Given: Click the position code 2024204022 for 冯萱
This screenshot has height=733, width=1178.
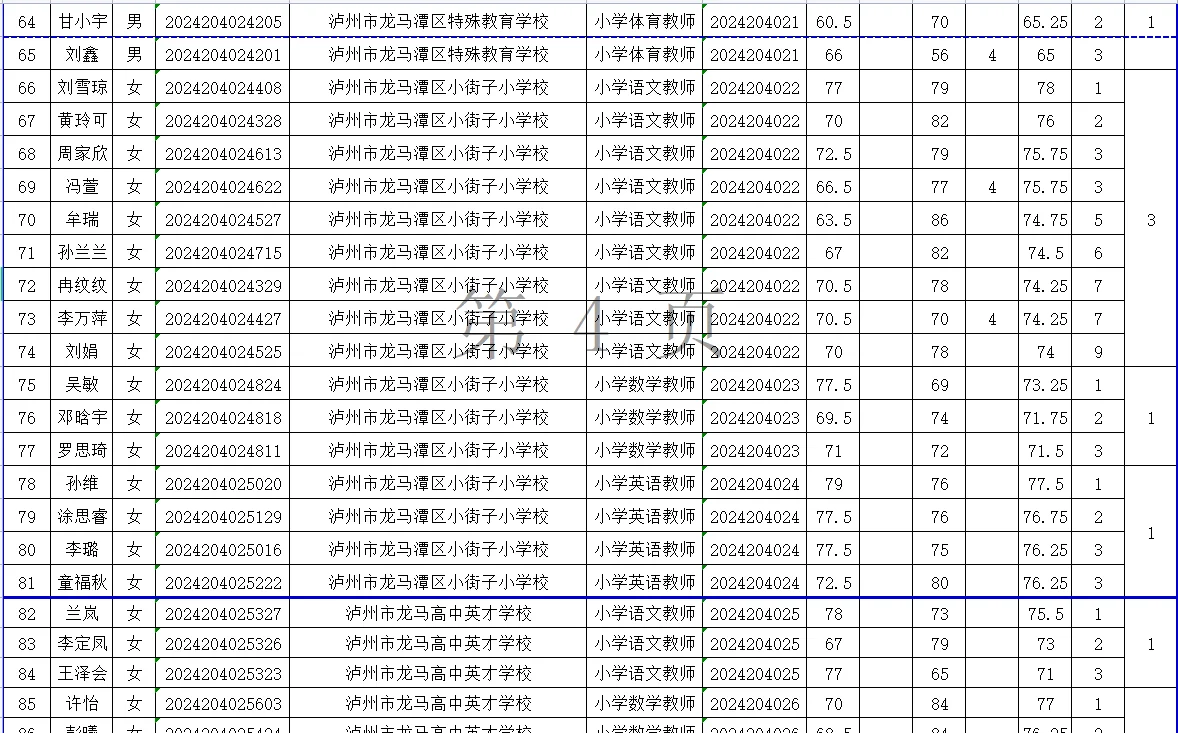Looking at the screenshot, I should (753, 186).
